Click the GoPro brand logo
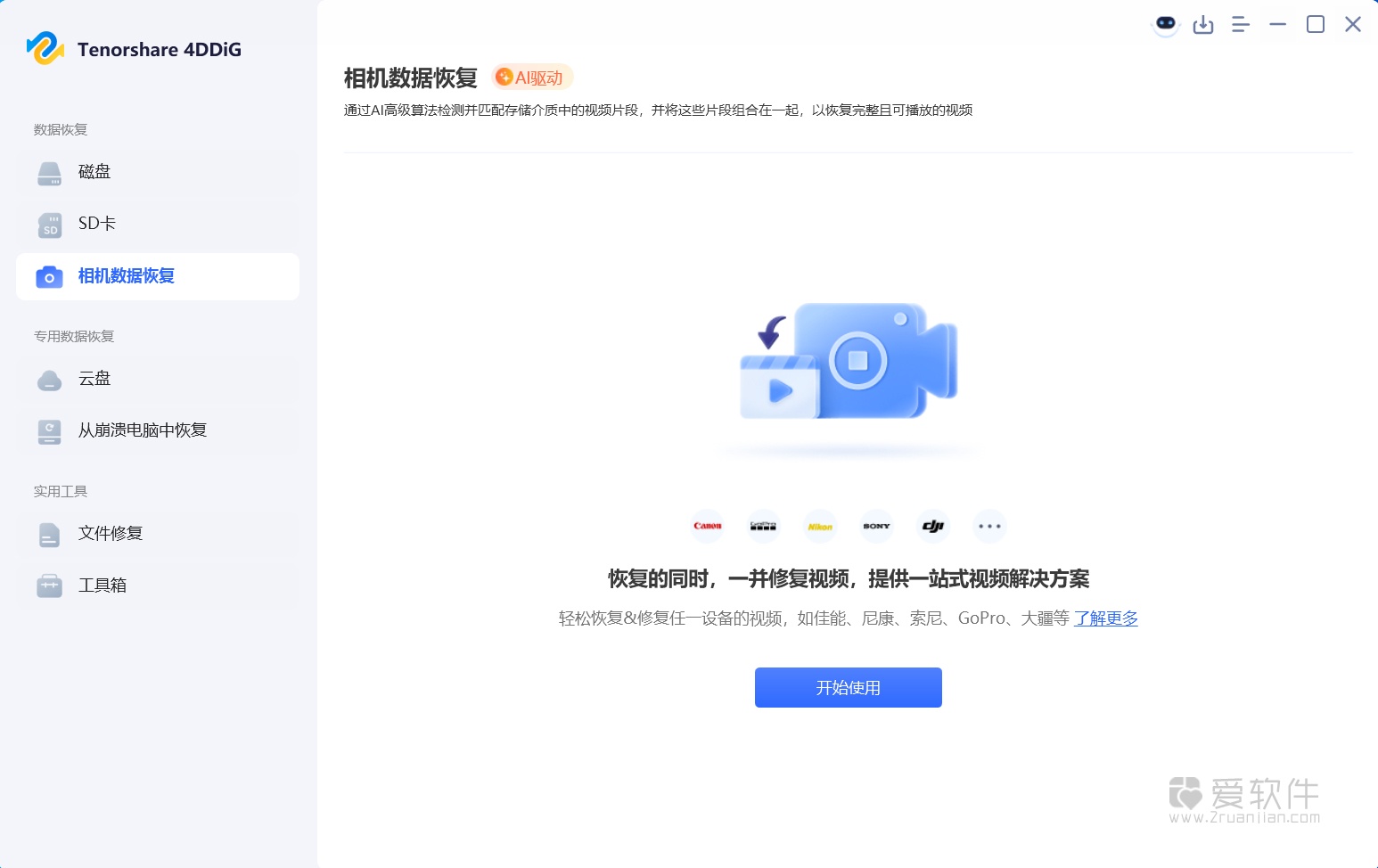This screenshot has width=1378, height=868. [x=763, y=526]
